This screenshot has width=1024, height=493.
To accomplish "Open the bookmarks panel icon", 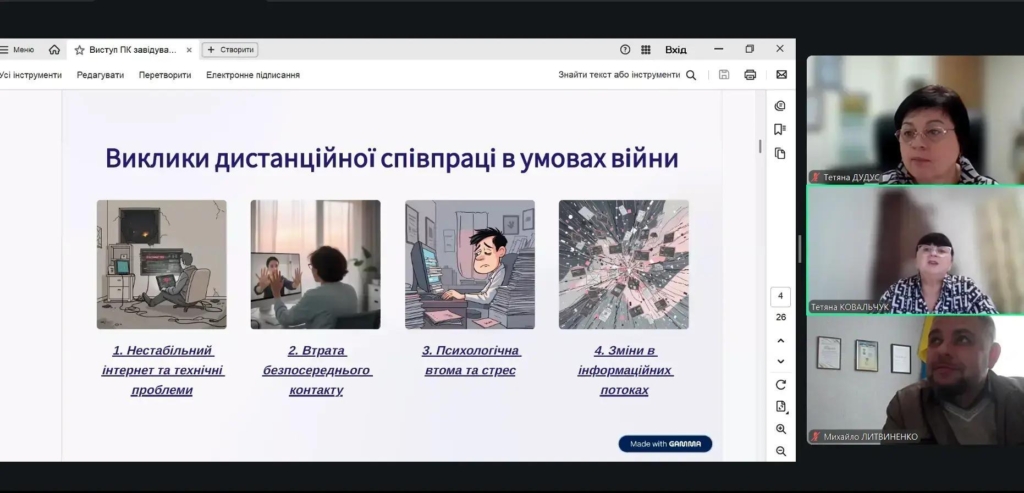I will coord(780,129).
